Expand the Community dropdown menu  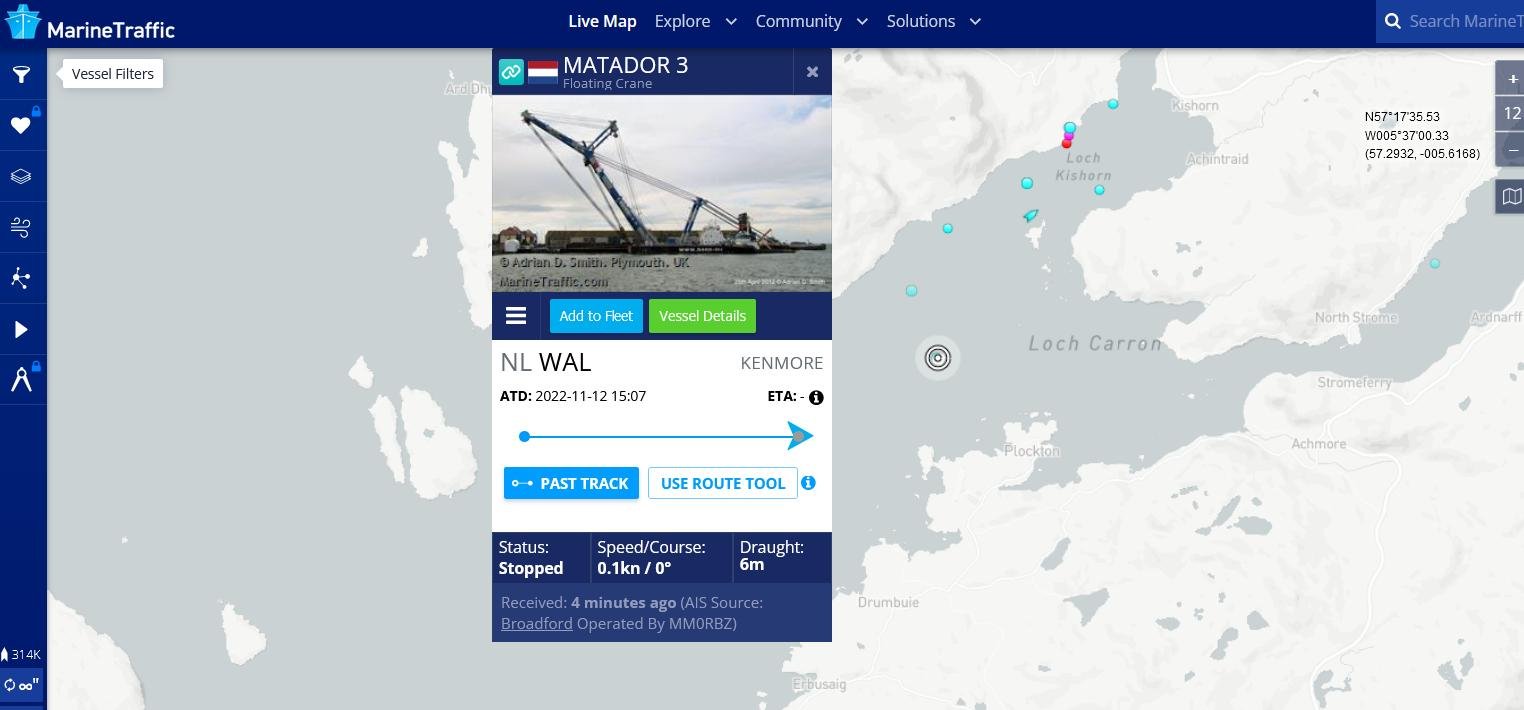coord(812,21)
